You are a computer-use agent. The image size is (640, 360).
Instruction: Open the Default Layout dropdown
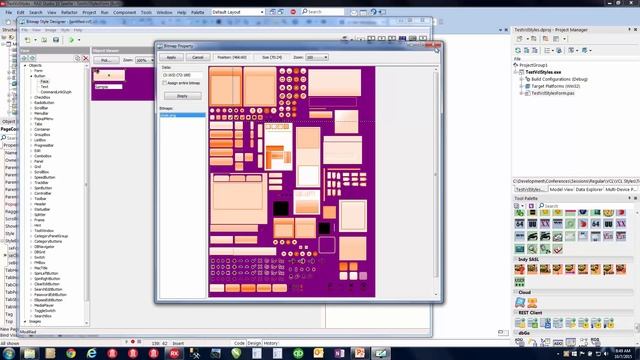tap(238, 12)
